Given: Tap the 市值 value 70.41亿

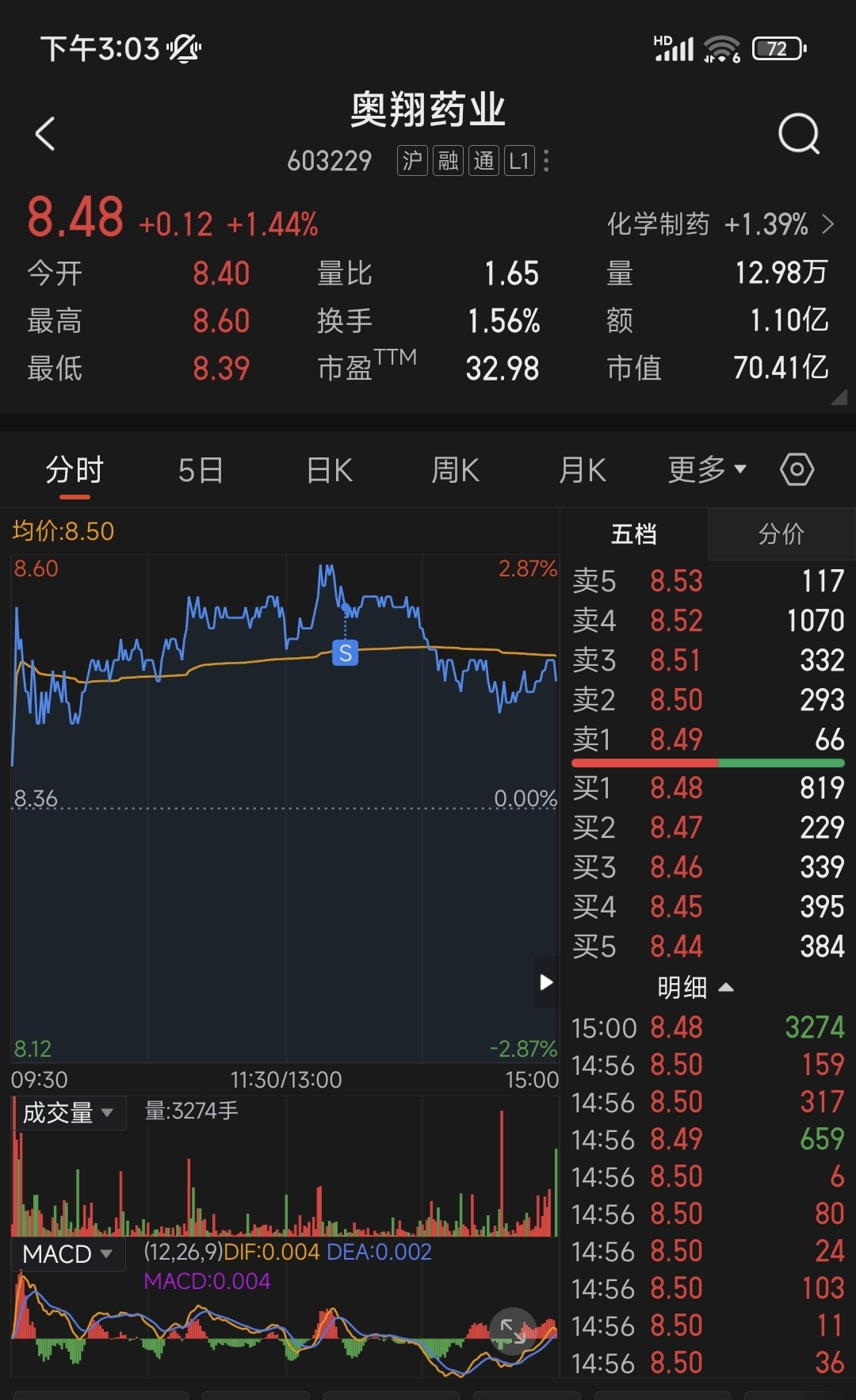Looking at the screenshot, I should tap(781, 368).
